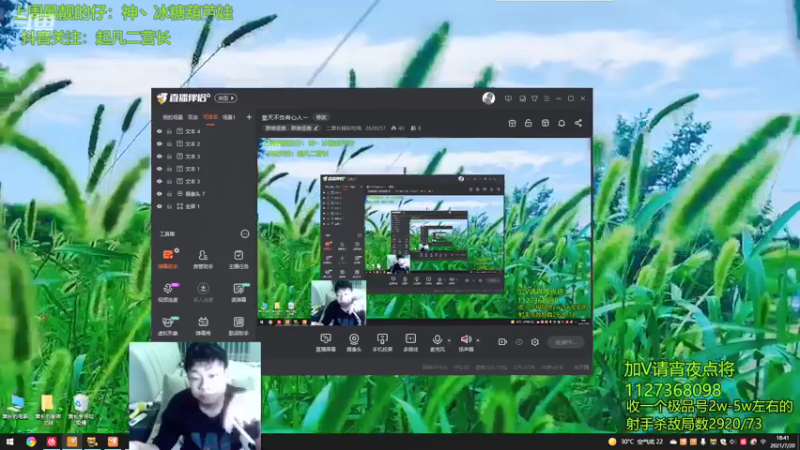Open the message icon next to the avatar

click(508, 98)
